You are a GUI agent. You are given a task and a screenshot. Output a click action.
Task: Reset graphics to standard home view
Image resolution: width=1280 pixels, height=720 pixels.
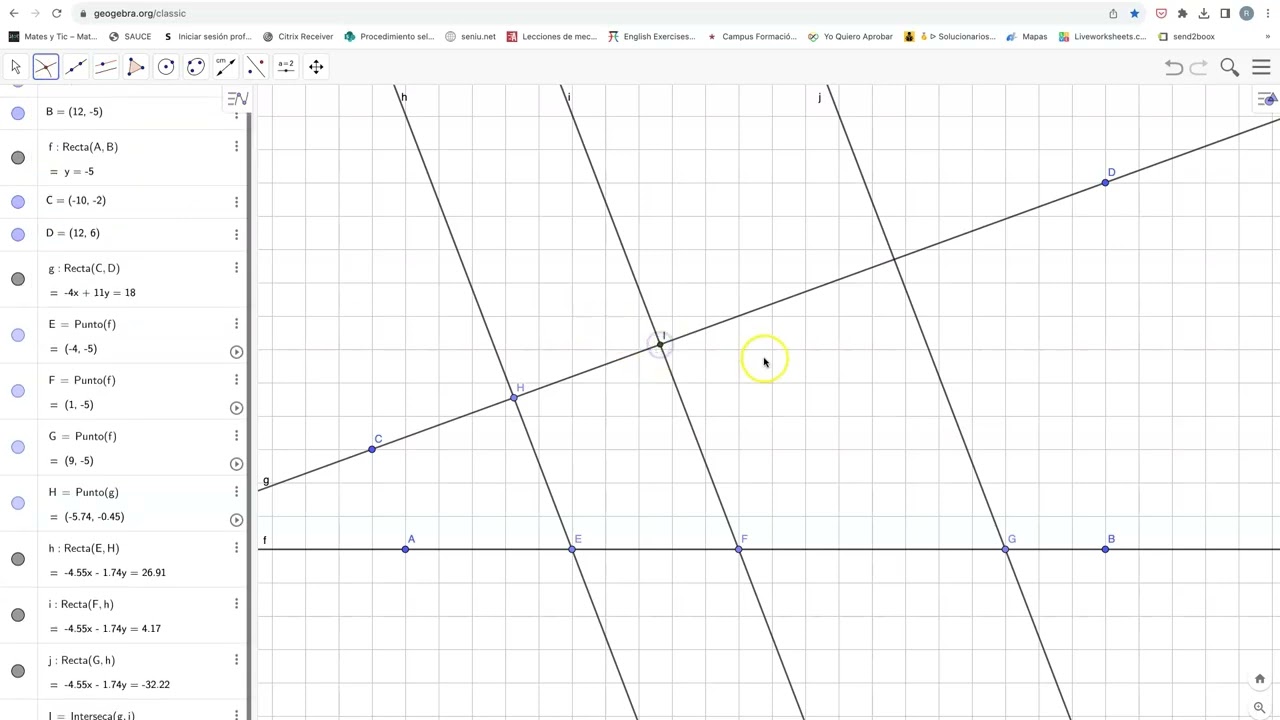coord(1260,679)
